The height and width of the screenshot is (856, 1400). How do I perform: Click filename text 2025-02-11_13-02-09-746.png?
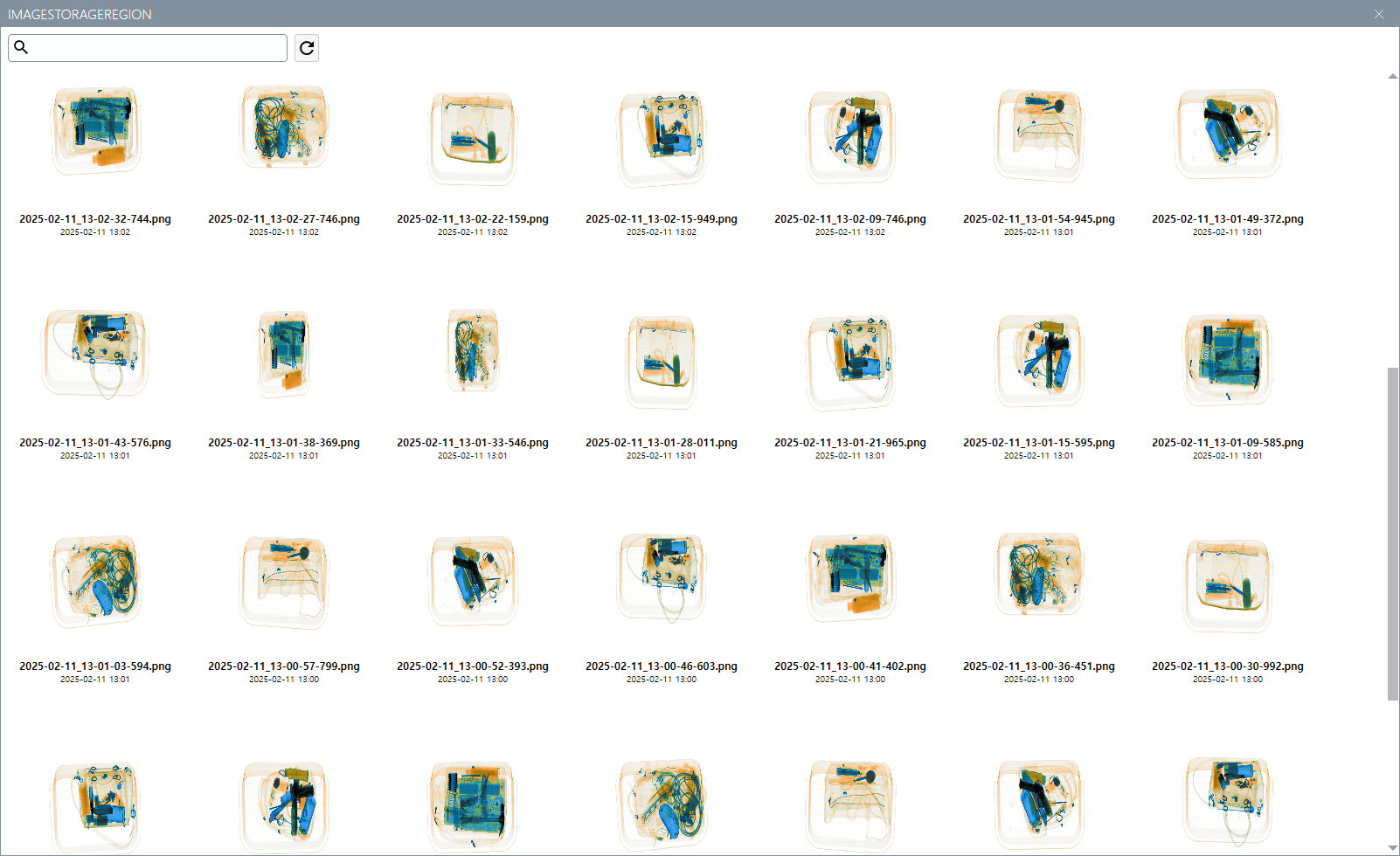[x=850, y=219]
